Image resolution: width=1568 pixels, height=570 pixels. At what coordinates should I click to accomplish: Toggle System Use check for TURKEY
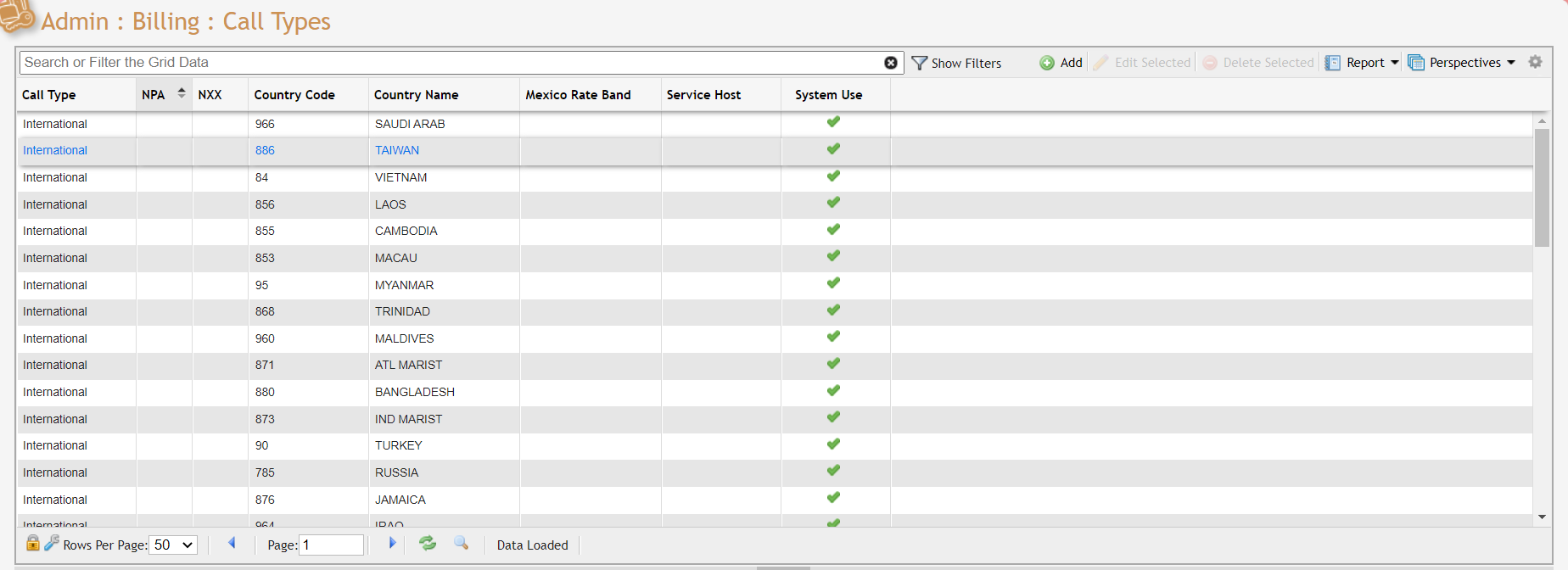click(x=833, y=444)
